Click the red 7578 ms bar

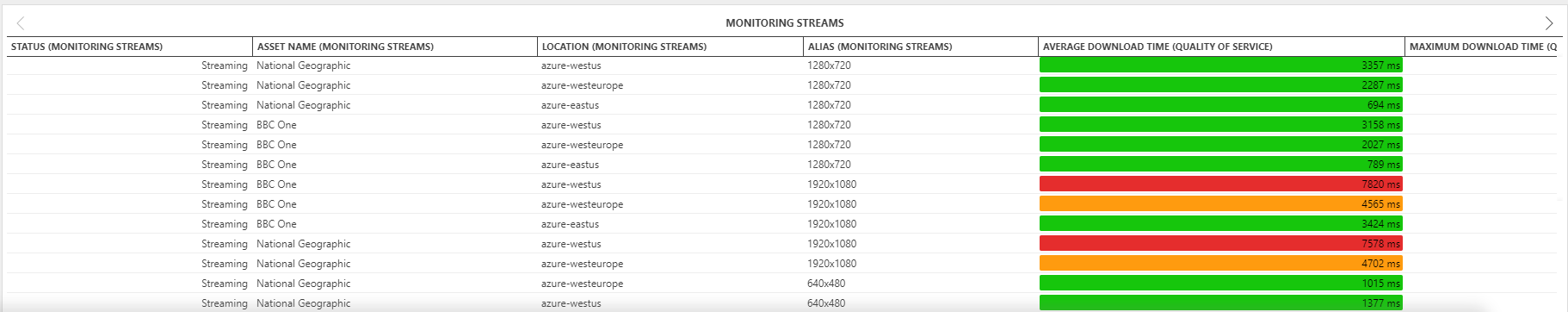pyautogui.click(x=1221, y=244)
